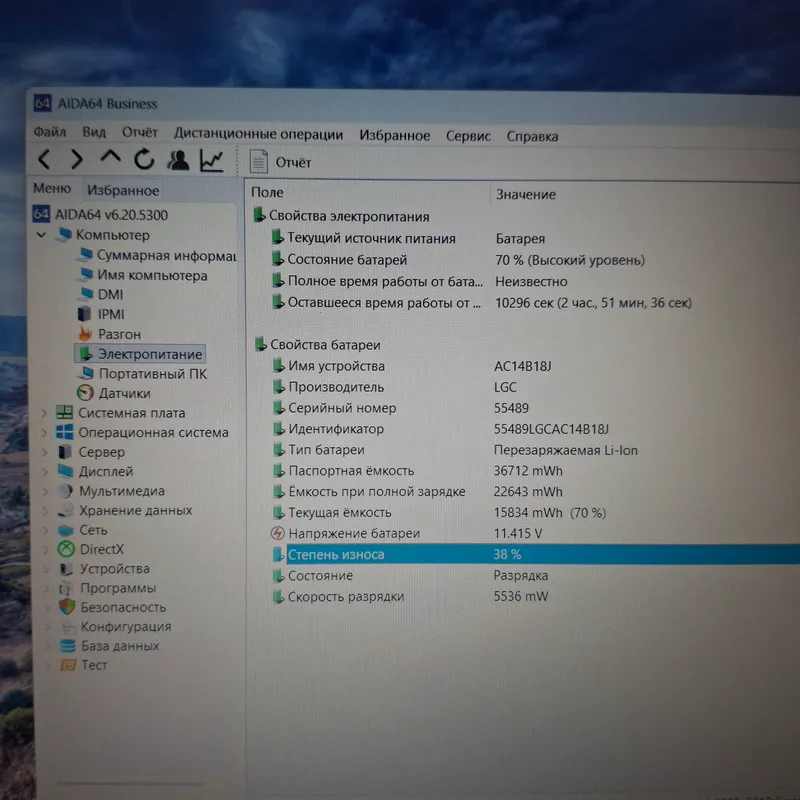800x800 pixels.
Task: Click the Операционная система Windows logo icon
Action: [x=64, y=432]
